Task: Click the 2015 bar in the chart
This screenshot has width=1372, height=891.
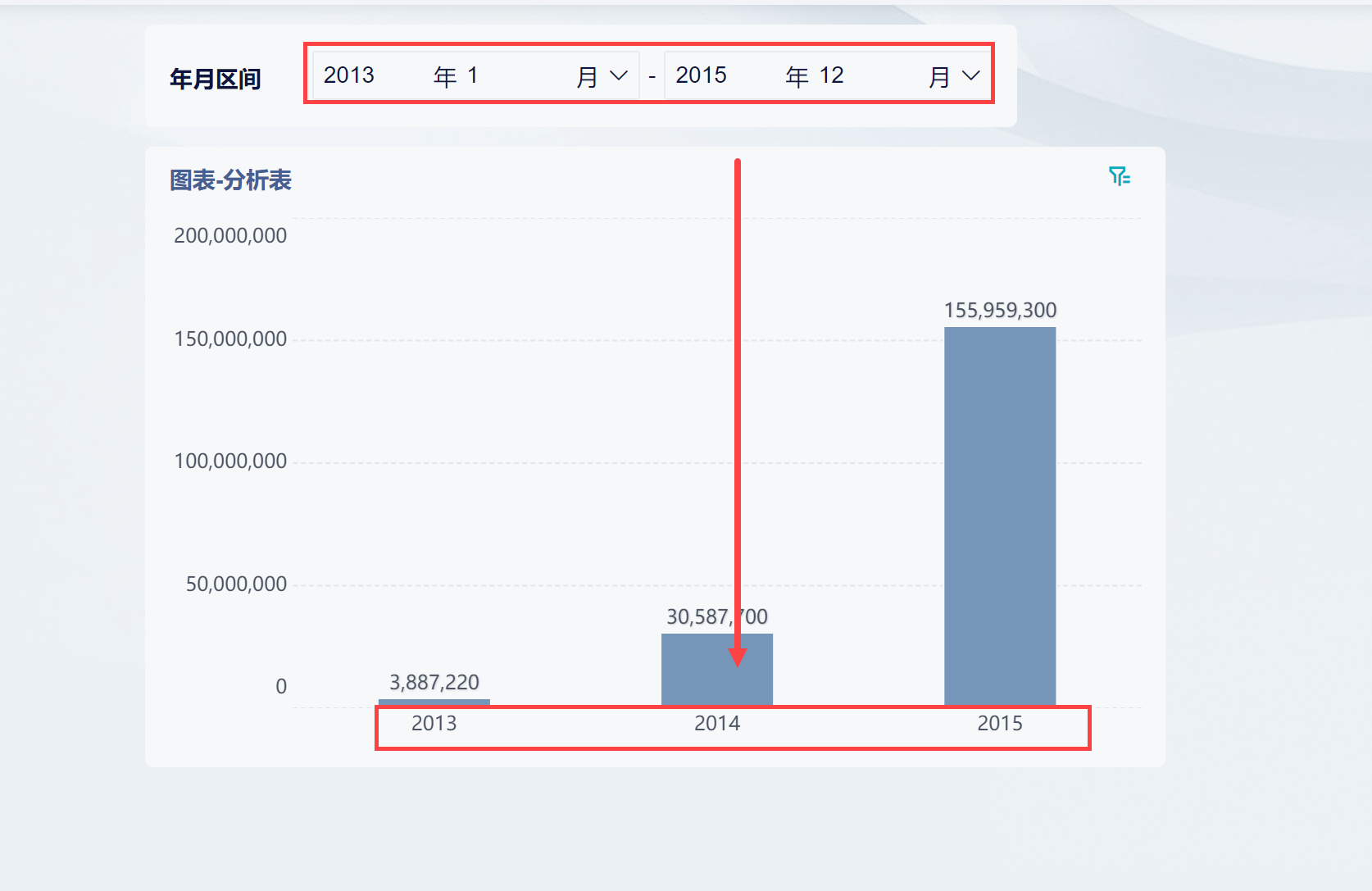Action: pos(1000,516)
